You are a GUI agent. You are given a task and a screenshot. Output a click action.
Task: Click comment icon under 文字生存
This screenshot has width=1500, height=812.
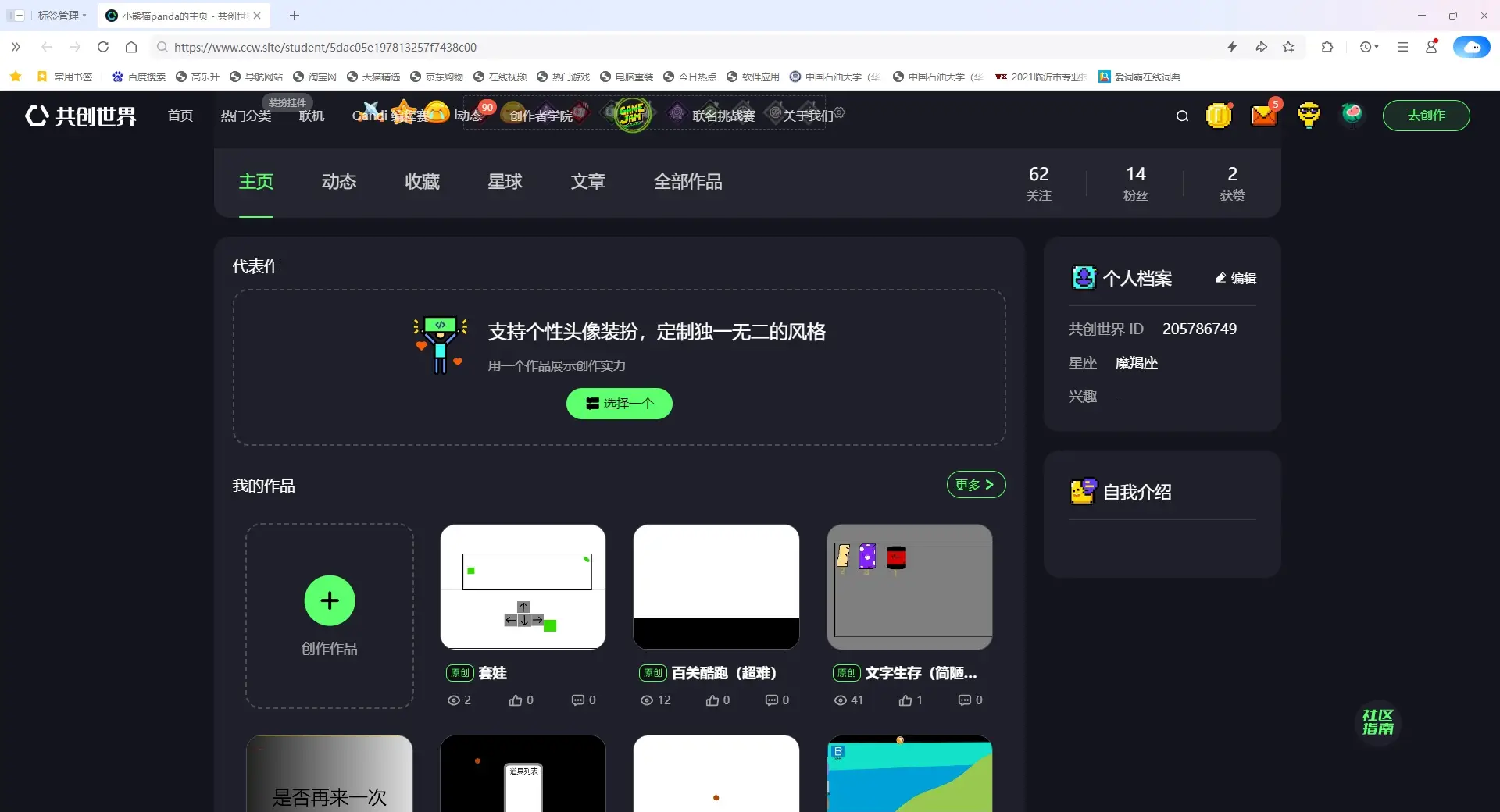point(965,700)
